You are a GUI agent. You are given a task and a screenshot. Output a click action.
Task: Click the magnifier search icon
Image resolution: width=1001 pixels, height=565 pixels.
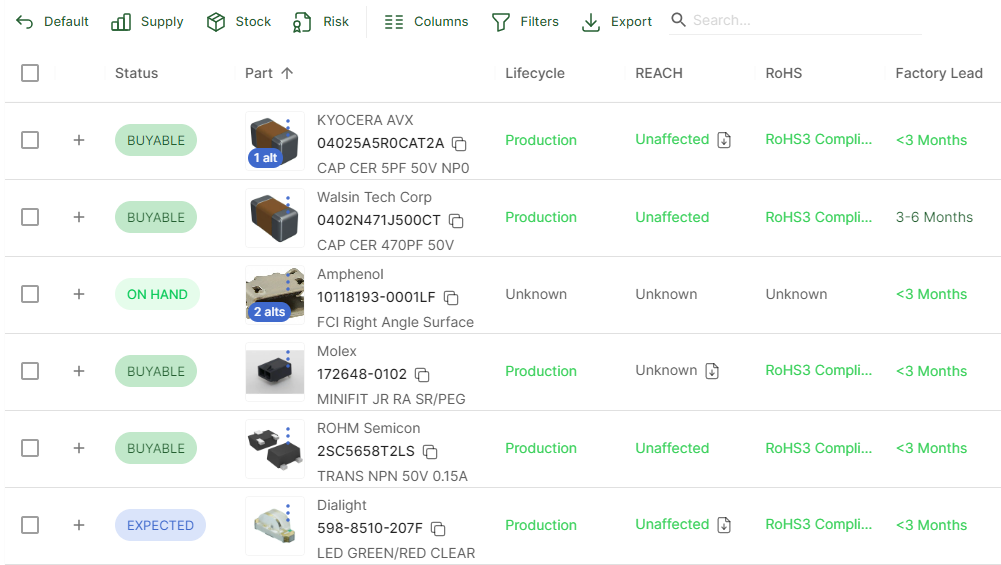click(679, 20)
